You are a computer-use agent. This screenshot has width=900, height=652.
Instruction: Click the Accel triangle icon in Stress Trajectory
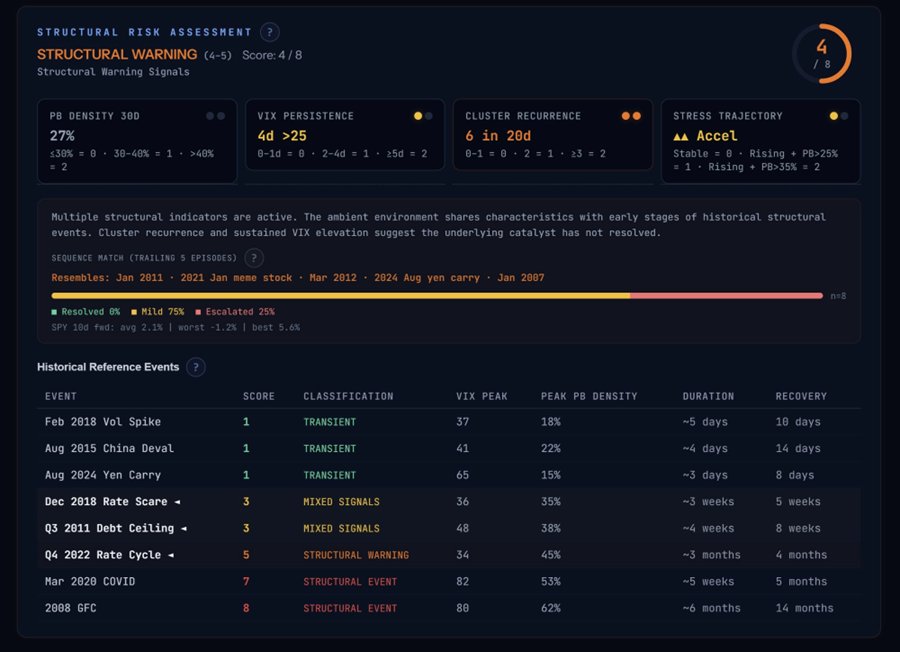[681, 136]
